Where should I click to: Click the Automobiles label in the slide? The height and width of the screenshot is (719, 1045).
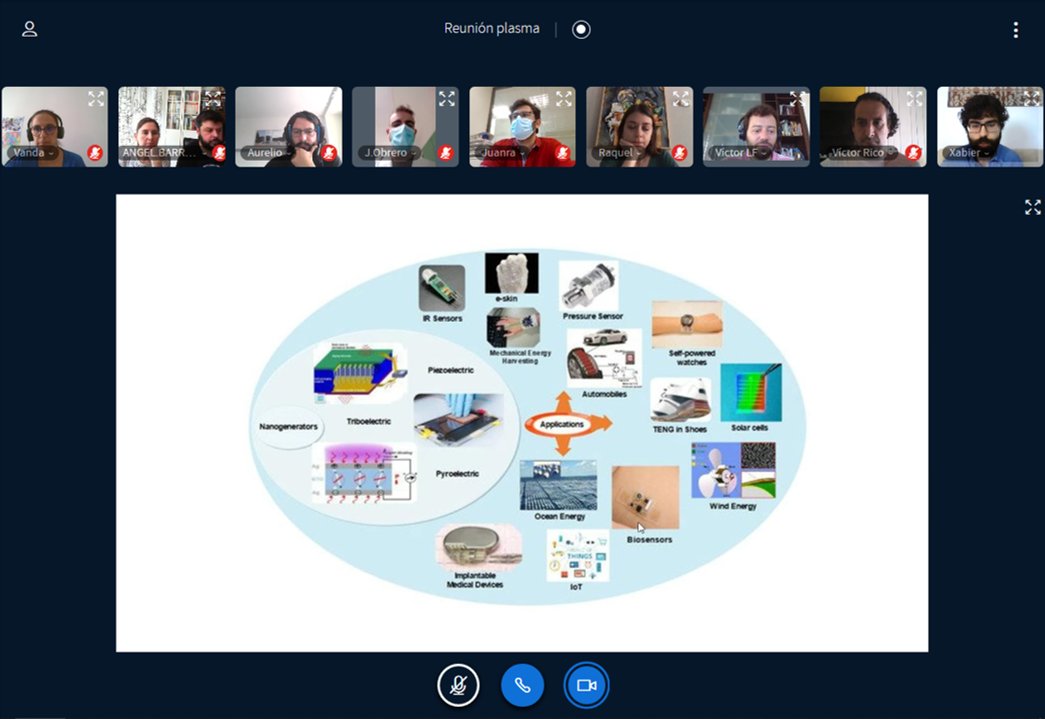[x=604, y=394]
